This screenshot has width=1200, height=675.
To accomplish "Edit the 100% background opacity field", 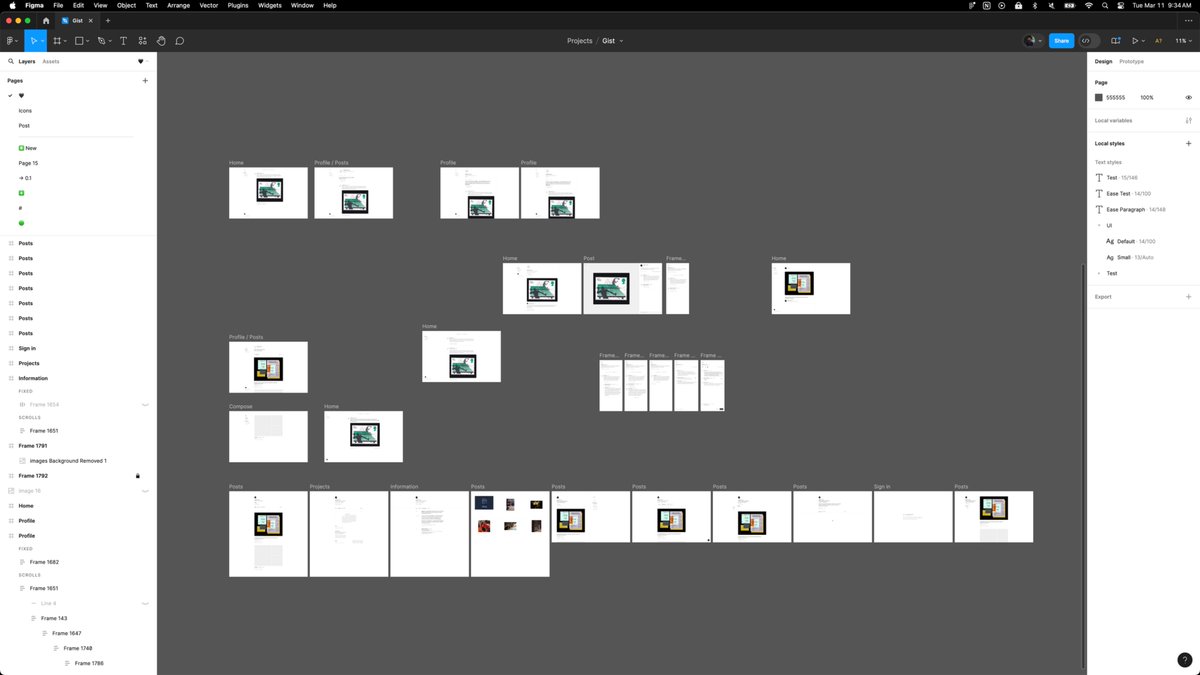I will (x=1147, y=97).
